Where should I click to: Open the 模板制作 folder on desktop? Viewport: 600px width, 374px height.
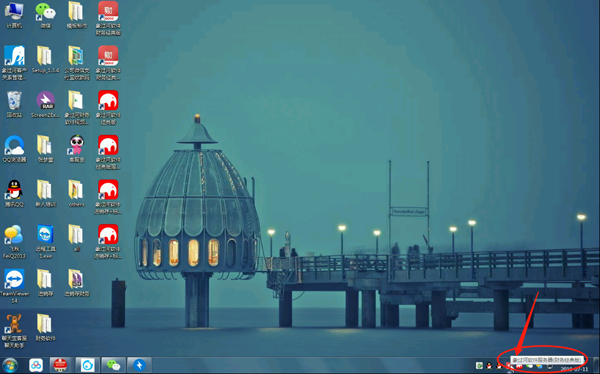click(x=77, y=15)
